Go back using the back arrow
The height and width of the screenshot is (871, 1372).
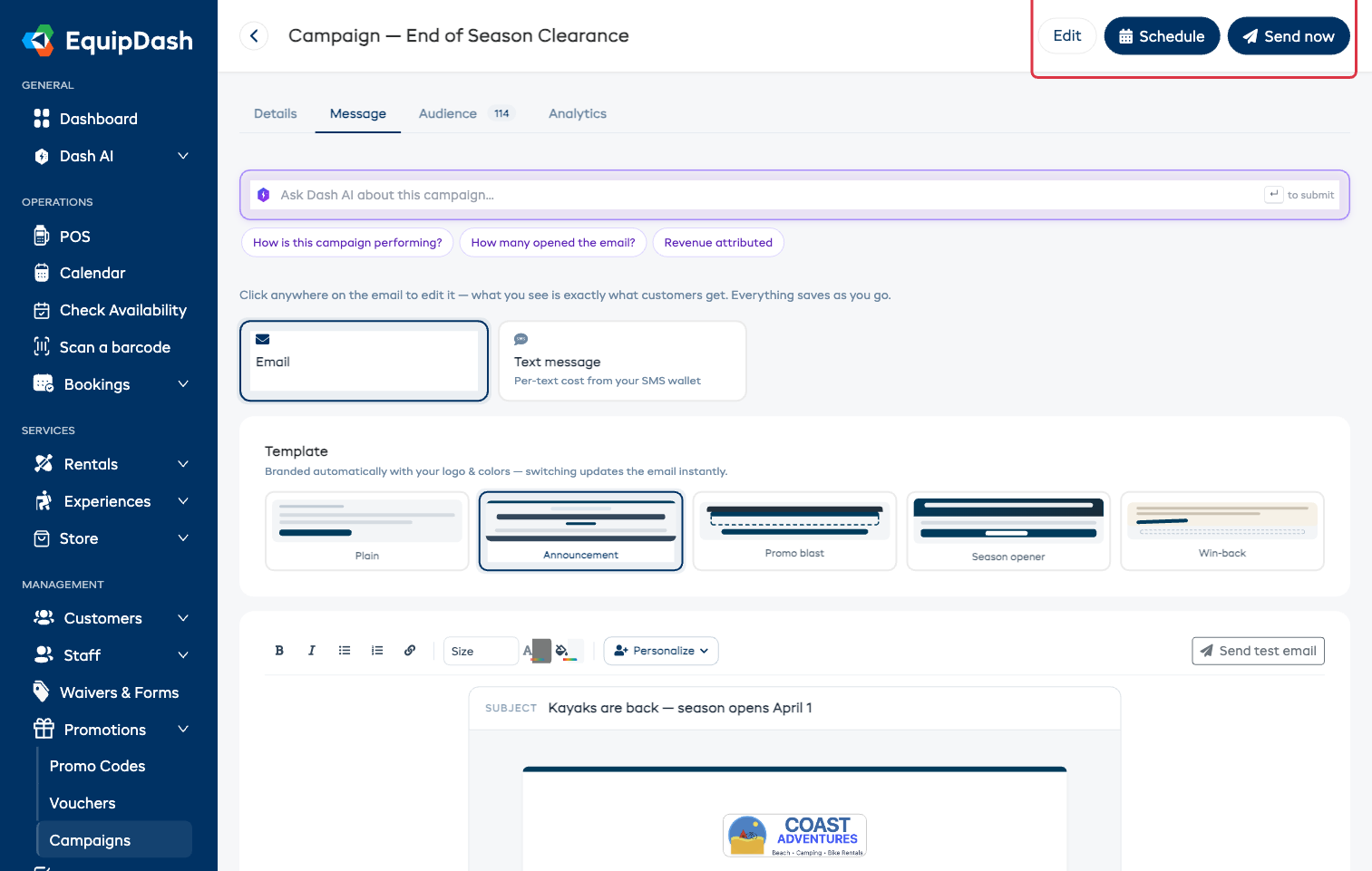[x=254, y=35]
